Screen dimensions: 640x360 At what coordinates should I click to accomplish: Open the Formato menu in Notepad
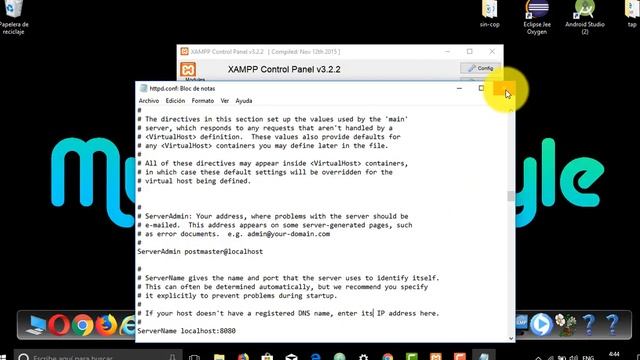pyautogui.click(x=203, y=101)
